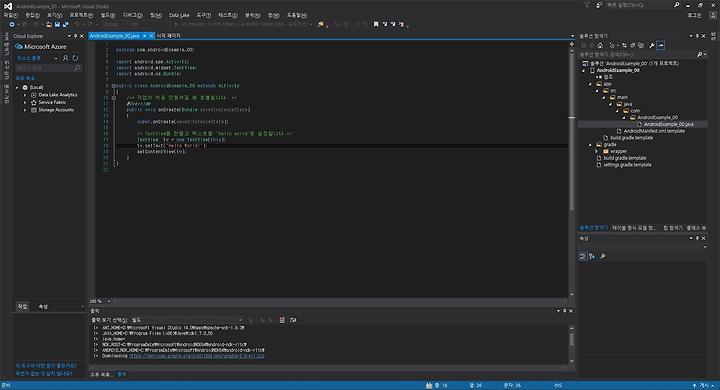Switch to AndroidExample_00.java editor tab
This screenshot has width=720, height=390.
pyautogui.click(x=114, y=36)
